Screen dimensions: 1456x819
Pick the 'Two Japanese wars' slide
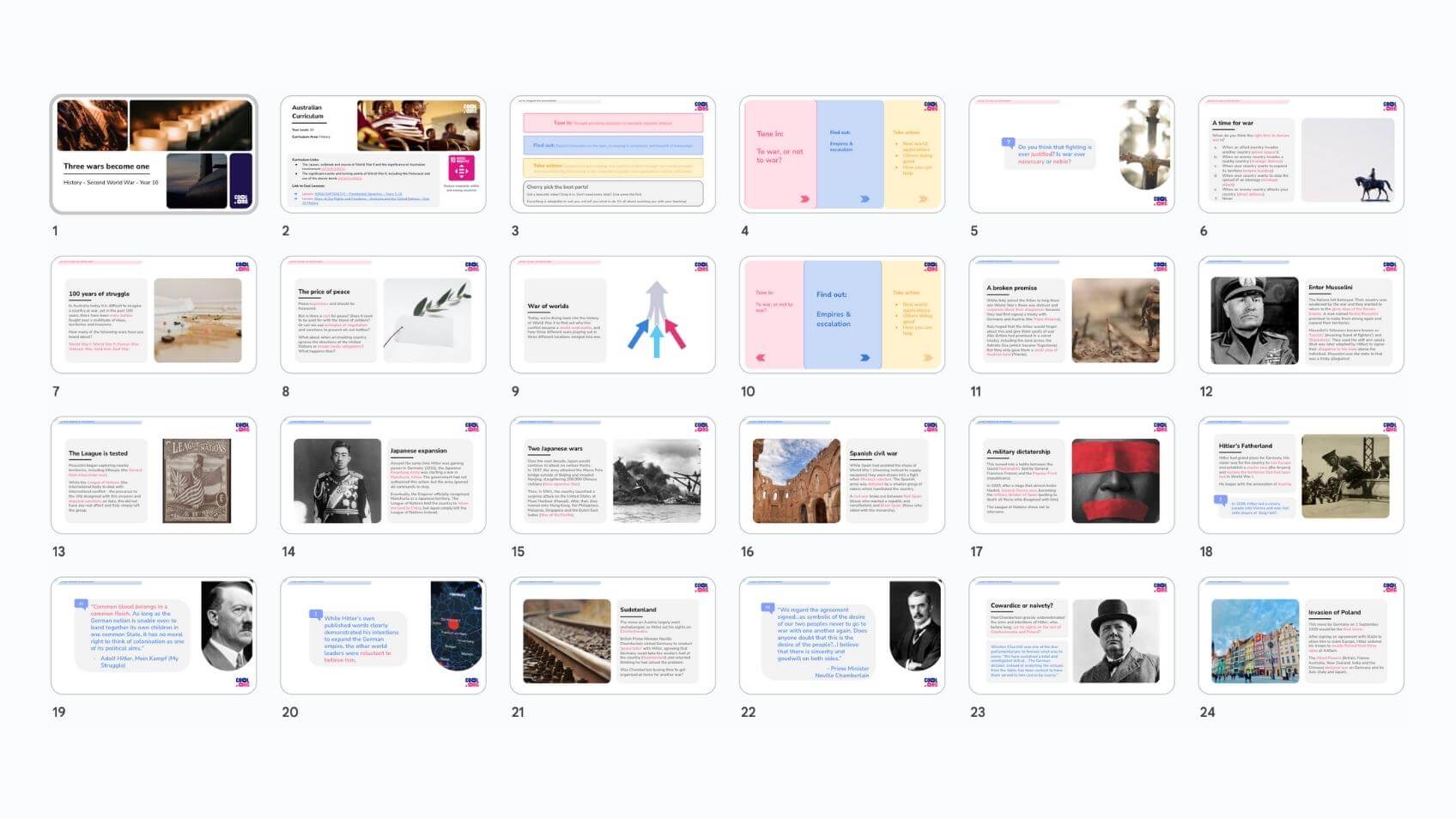point(612,476)
